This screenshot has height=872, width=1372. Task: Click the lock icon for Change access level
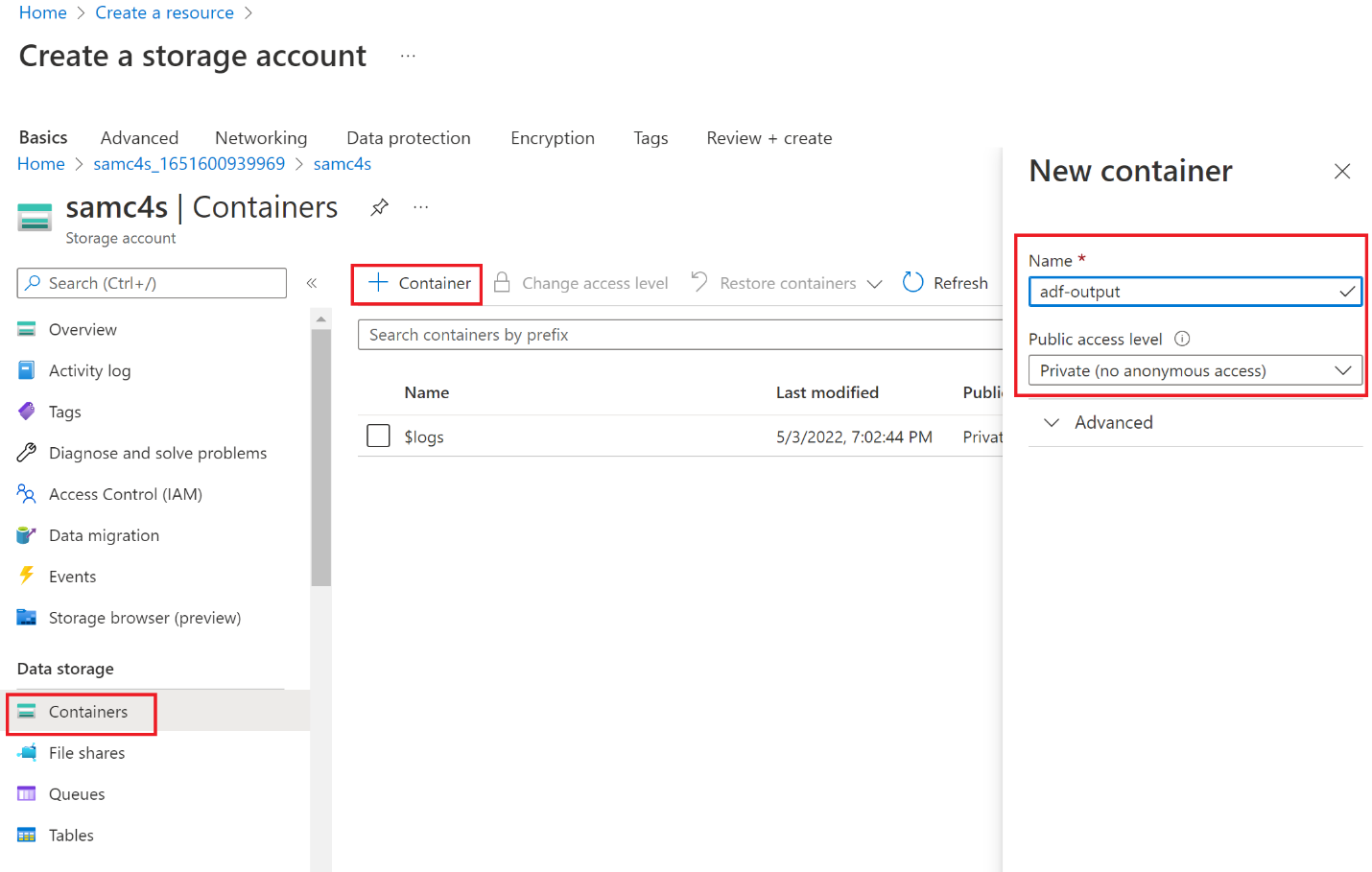(502, 282)
